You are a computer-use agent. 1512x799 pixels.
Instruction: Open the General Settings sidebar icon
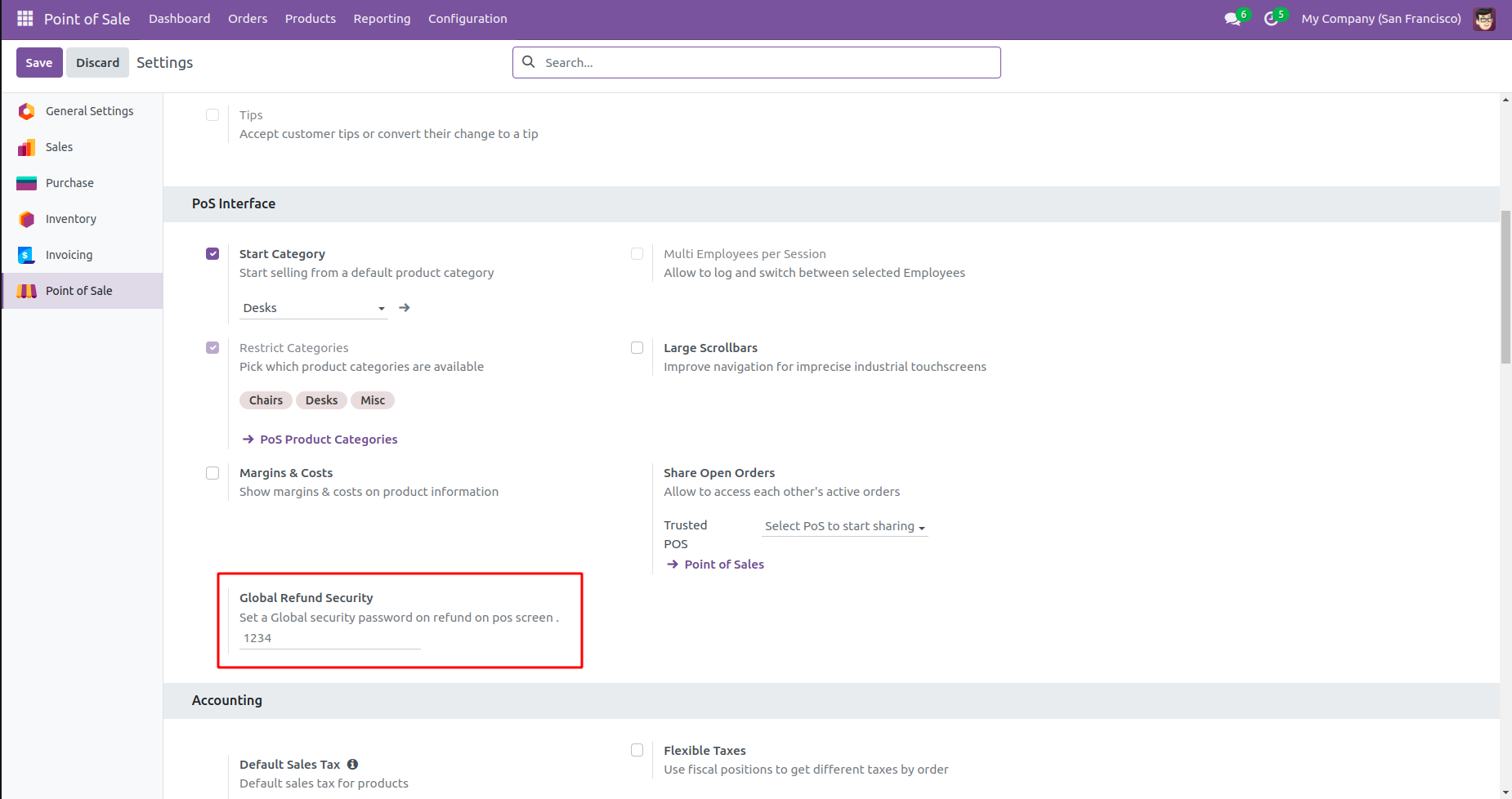(27, 111)
